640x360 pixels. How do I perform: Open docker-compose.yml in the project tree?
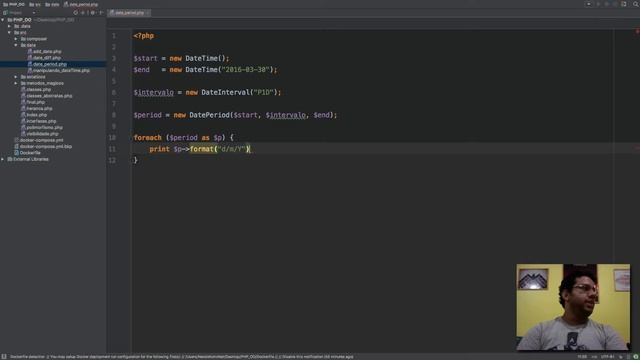click(41, 140)
